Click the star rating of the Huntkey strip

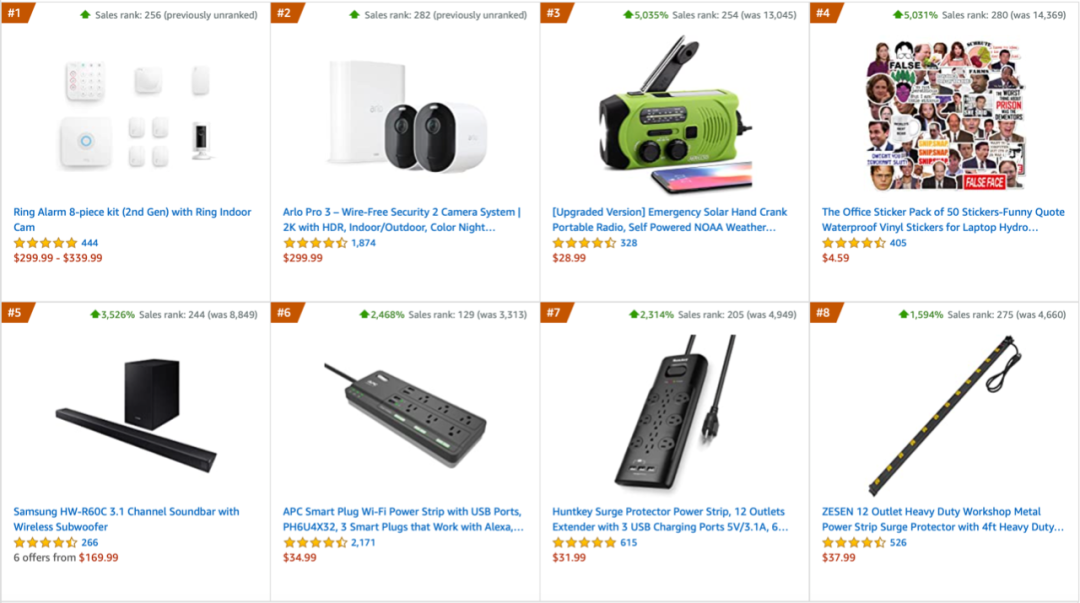[584, 543]
